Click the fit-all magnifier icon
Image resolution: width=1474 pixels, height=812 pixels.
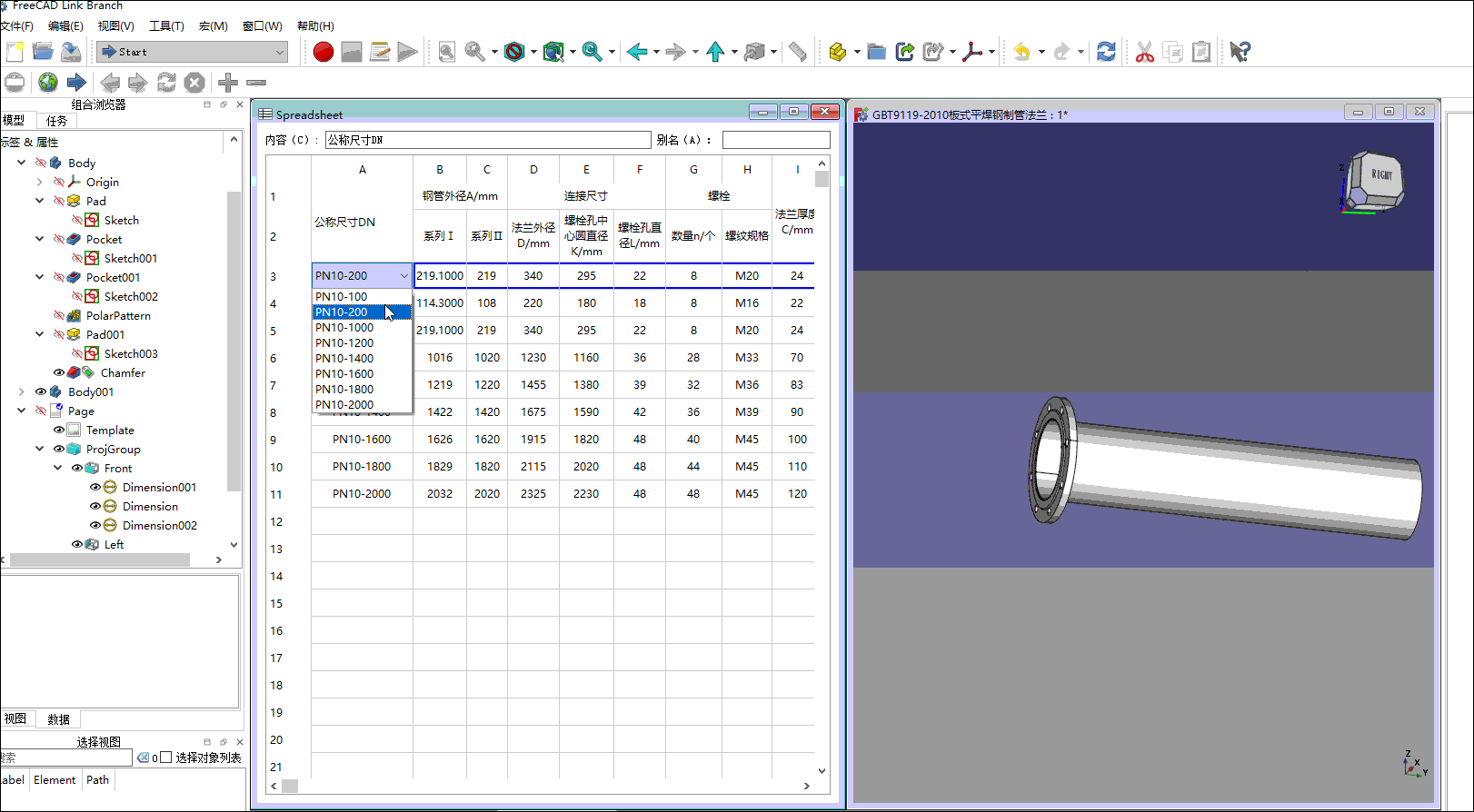pyautogui.click(x=446, y=52)
